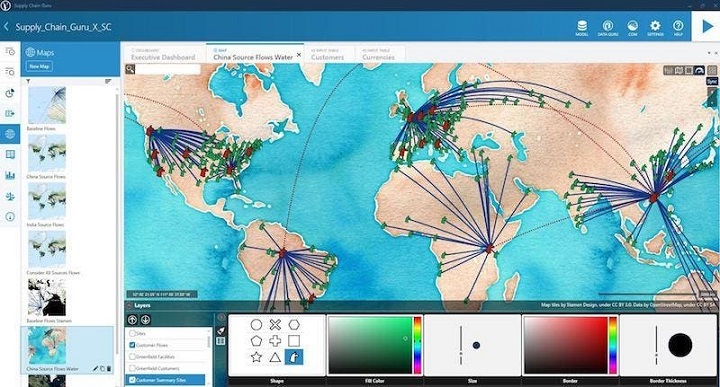Choose the plus shape
The width and height of the screenshot is (720, 387).
tap(275, 341)
